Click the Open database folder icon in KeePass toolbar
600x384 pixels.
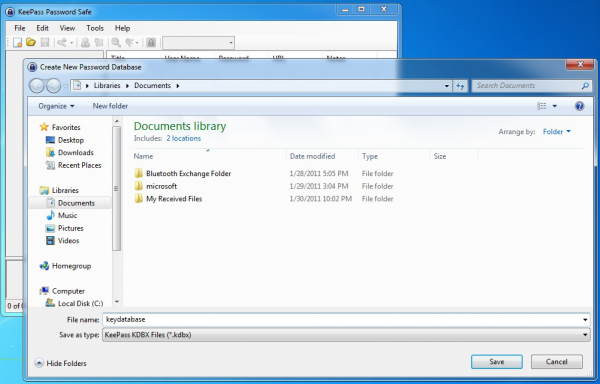pos(31,42)
